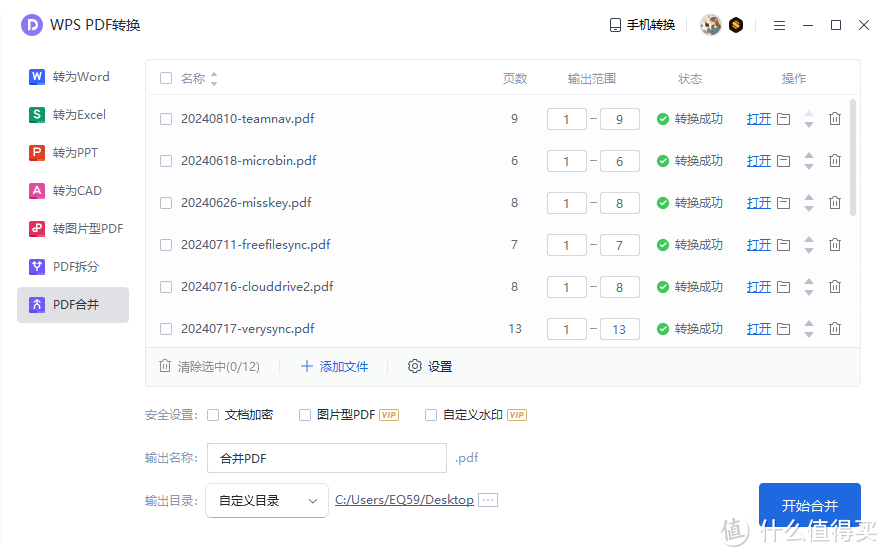
Task: Click the 手机转换 phone icon
Action: [x=615, y=25]
